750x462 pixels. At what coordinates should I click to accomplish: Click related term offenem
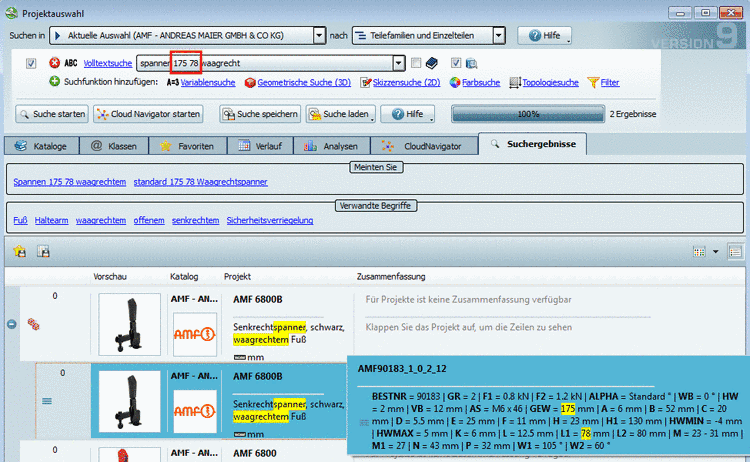pos(149,220)
